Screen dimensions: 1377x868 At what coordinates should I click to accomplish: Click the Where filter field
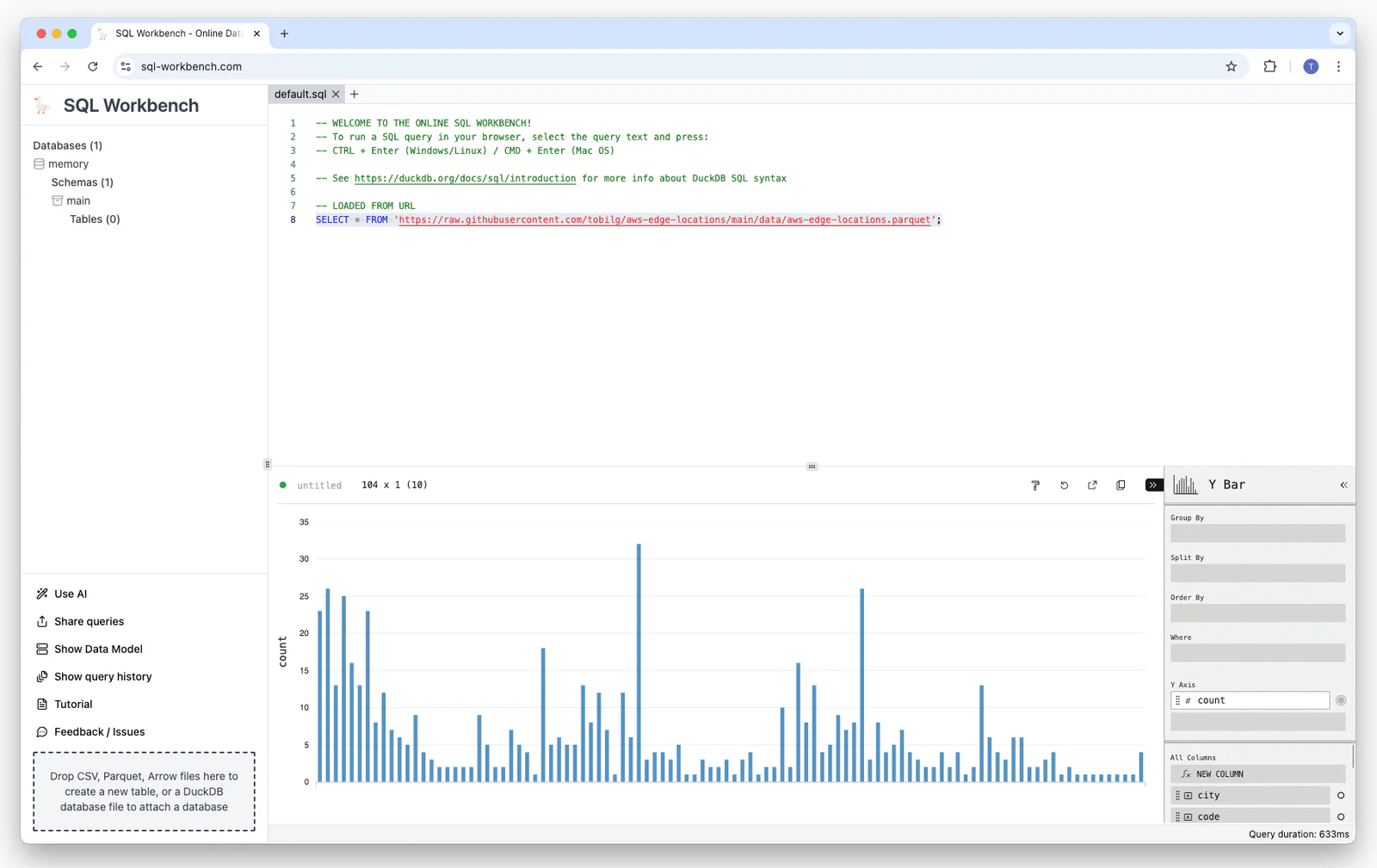pos(1257,653)
